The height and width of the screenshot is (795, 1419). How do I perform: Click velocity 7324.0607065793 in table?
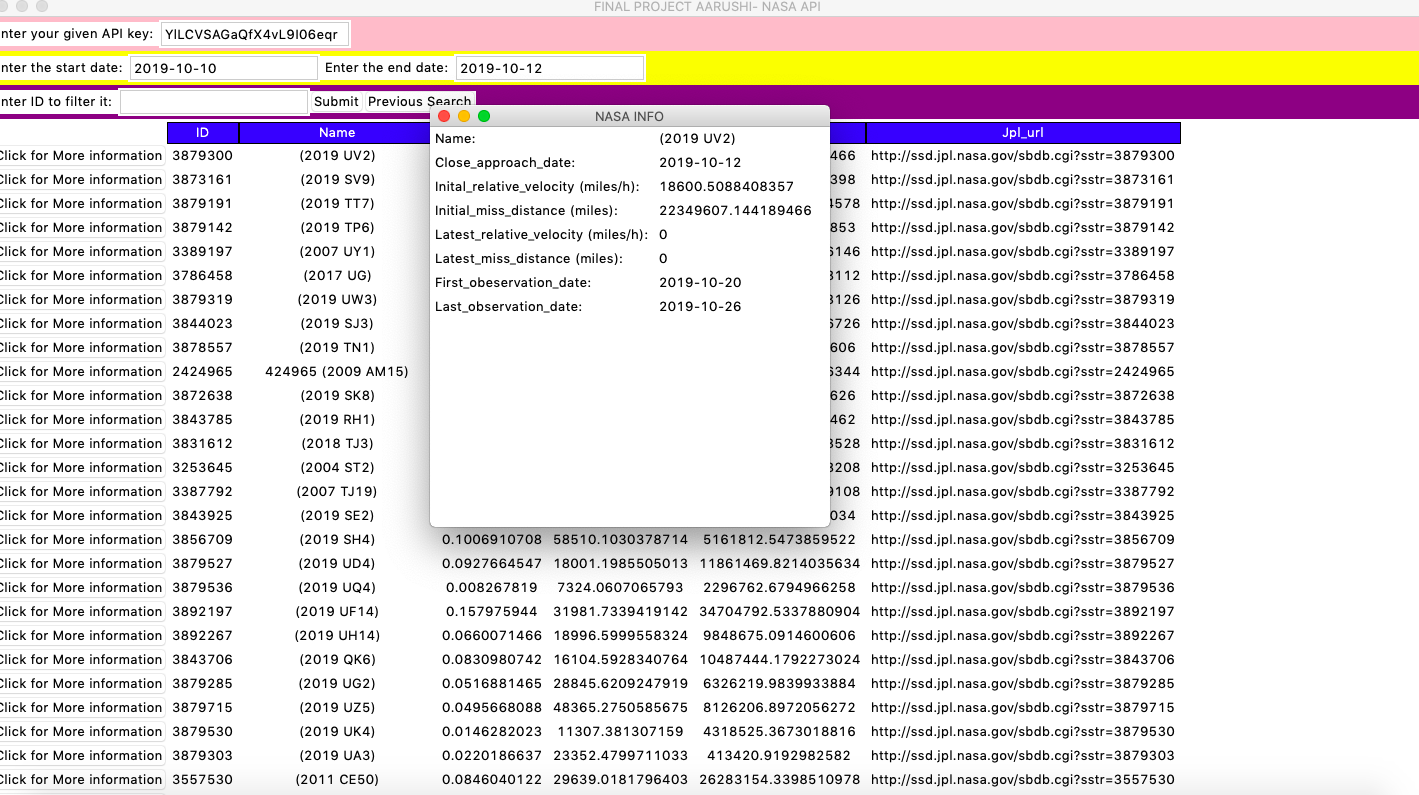point(621,588)
